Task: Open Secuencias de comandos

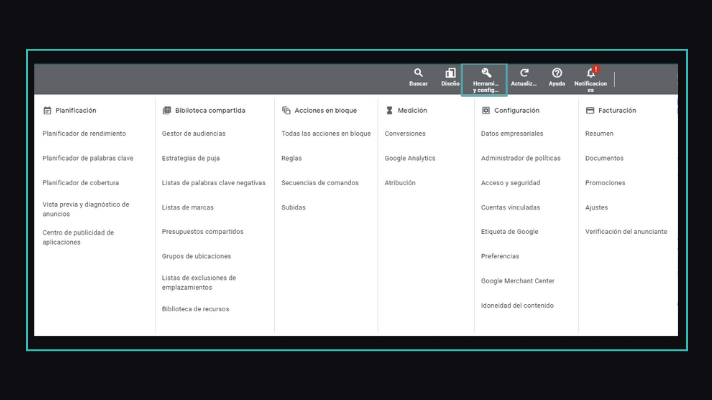Action: click(320, 183)
